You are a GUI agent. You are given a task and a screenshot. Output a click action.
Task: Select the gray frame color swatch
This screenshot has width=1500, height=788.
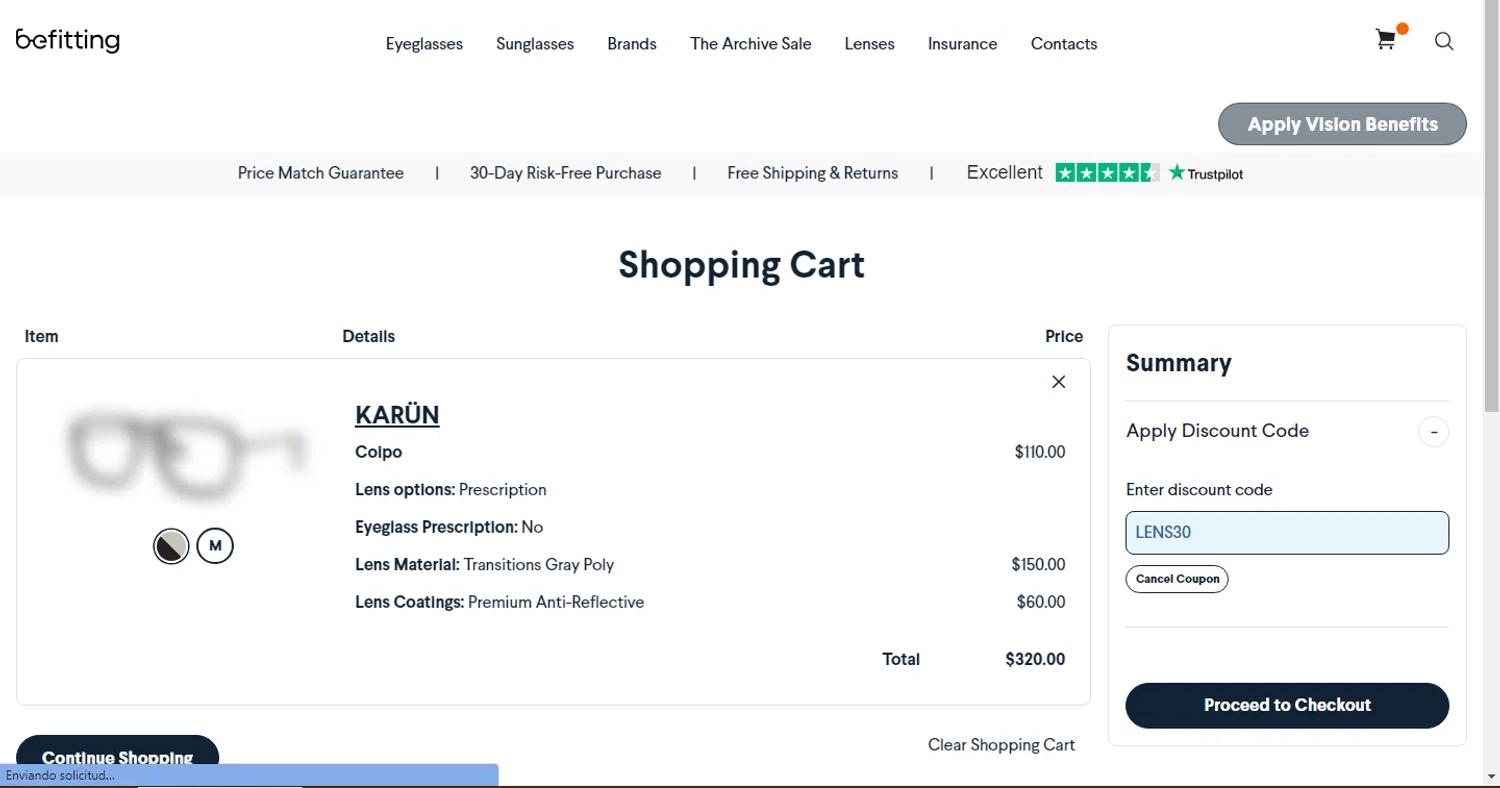(171, 546)
